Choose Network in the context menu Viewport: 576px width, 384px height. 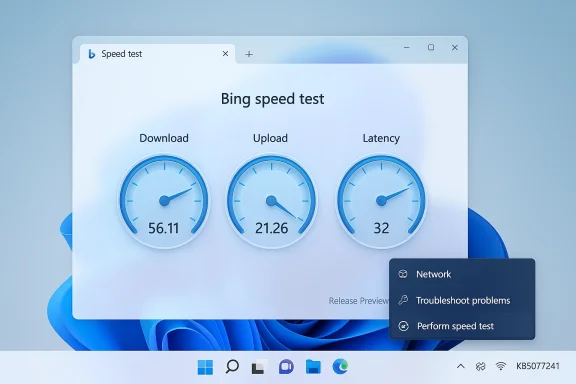(x=462, y=274)
